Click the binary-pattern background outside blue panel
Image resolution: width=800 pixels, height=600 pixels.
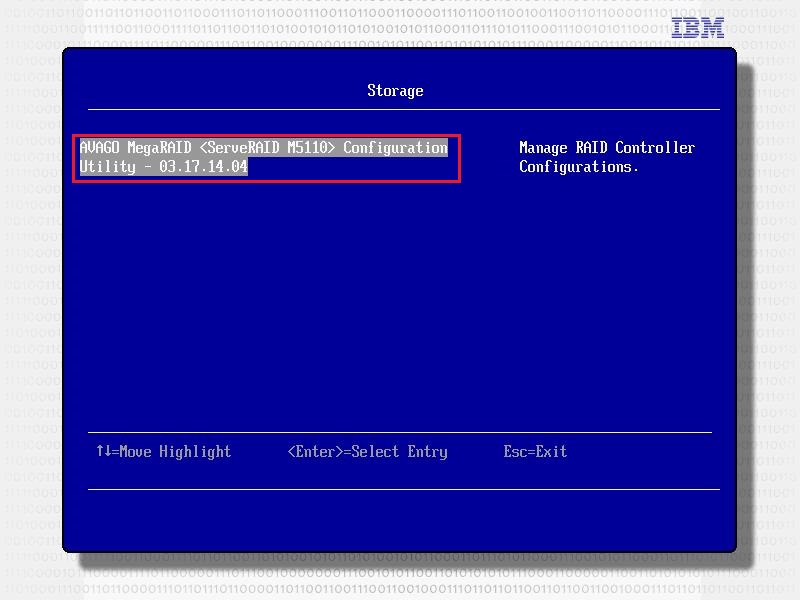30,300
